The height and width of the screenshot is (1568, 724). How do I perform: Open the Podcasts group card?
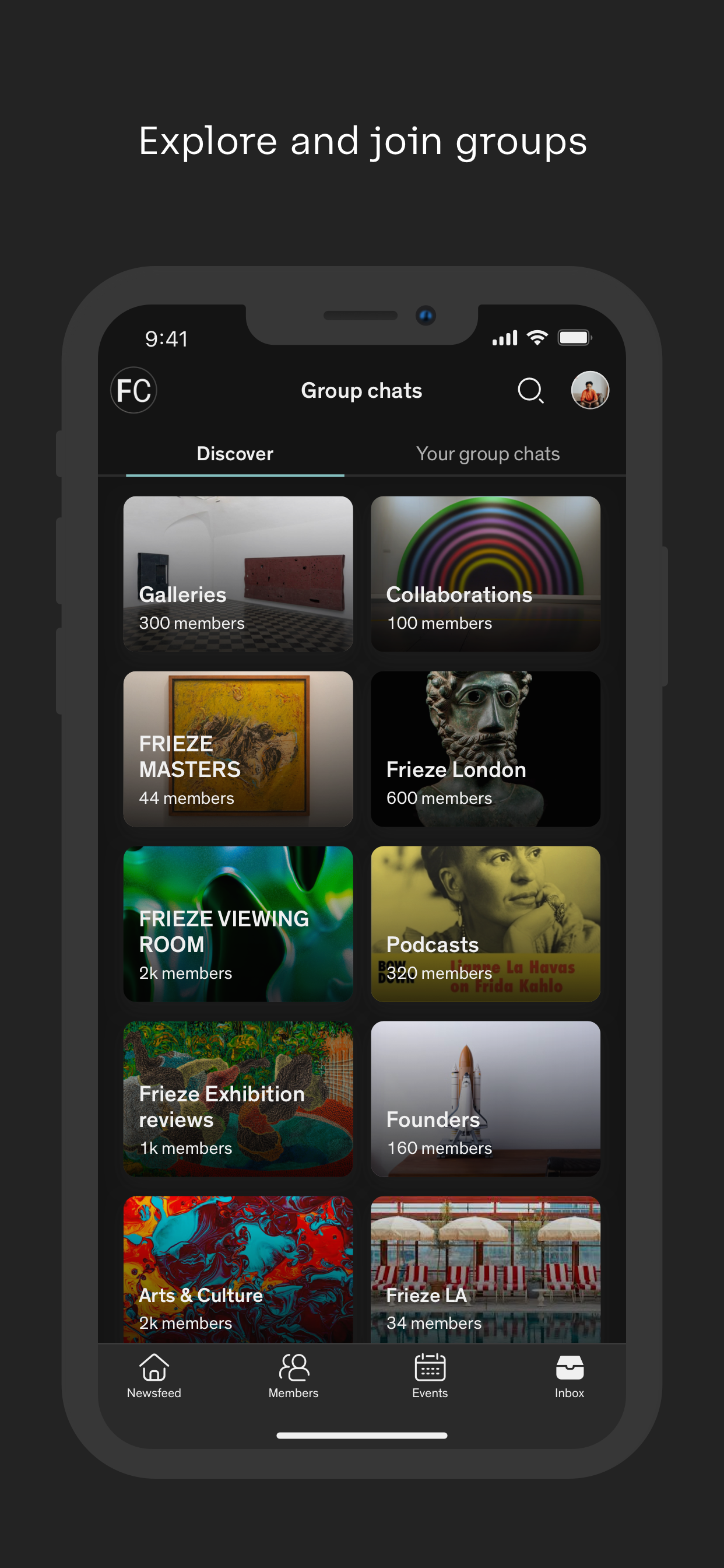point(486,924)
